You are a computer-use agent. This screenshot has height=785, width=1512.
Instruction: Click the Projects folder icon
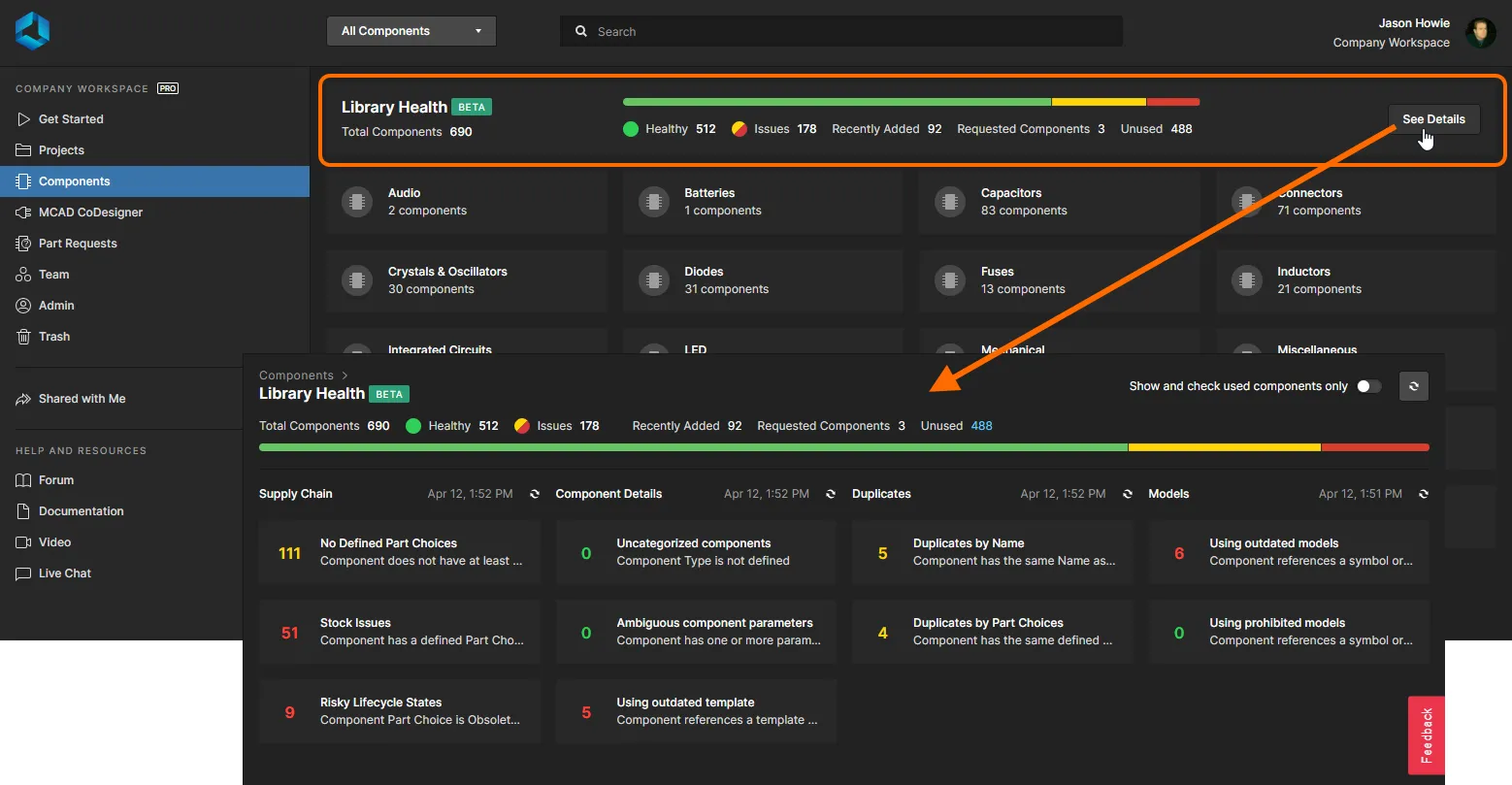pos(23,150)
